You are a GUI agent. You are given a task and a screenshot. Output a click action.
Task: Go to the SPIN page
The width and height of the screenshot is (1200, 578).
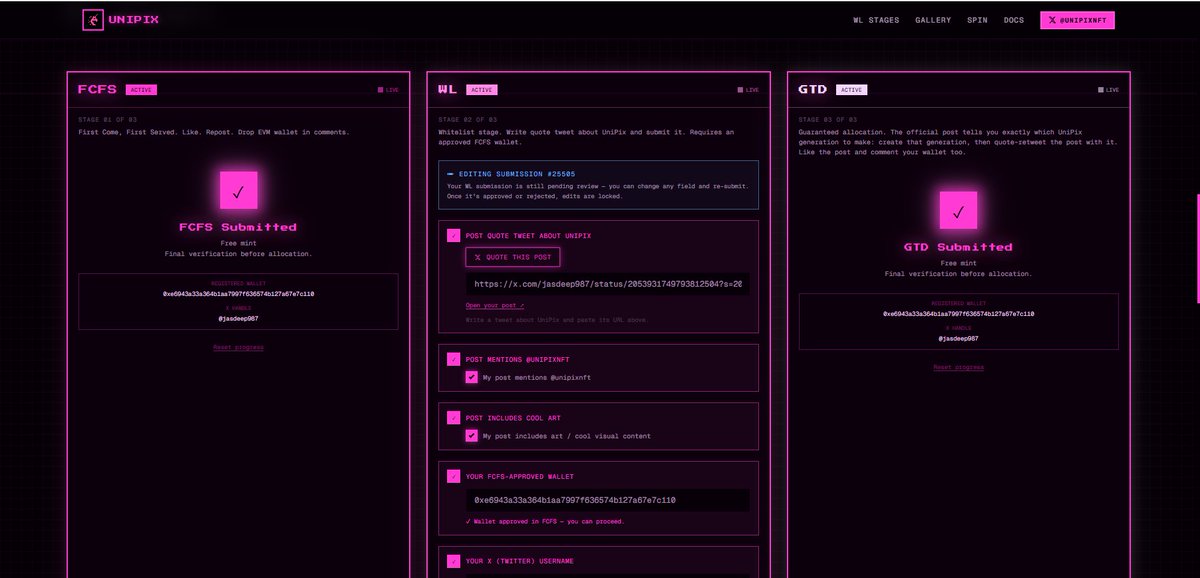977,20
